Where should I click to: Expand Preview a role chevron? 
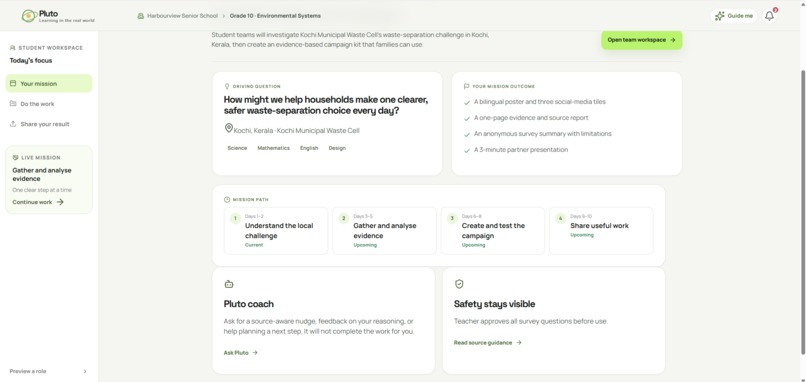click(85, 371)
